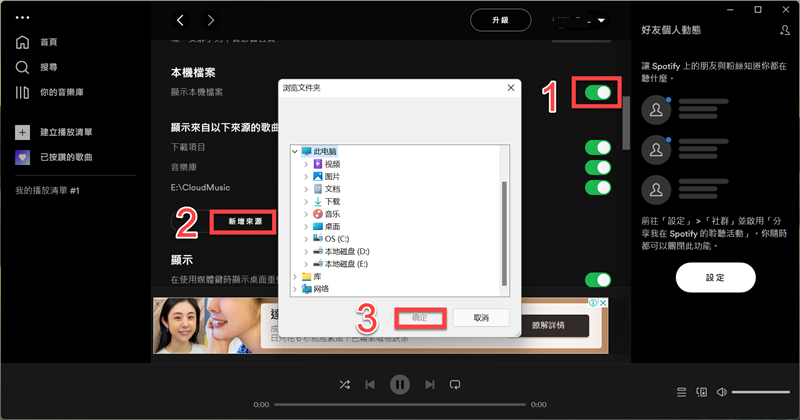Pause the current playback
The height and width of the screenshot is (420, 800).
tap(400, 385)
